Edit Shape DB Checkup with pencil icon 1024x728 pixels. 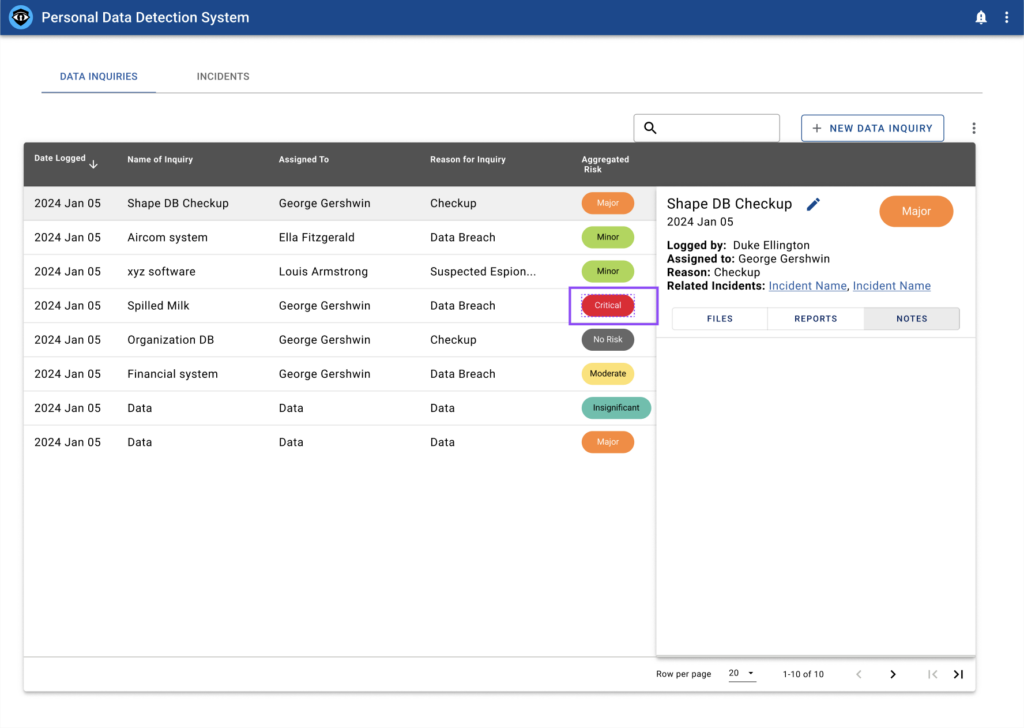click(813, 204)
